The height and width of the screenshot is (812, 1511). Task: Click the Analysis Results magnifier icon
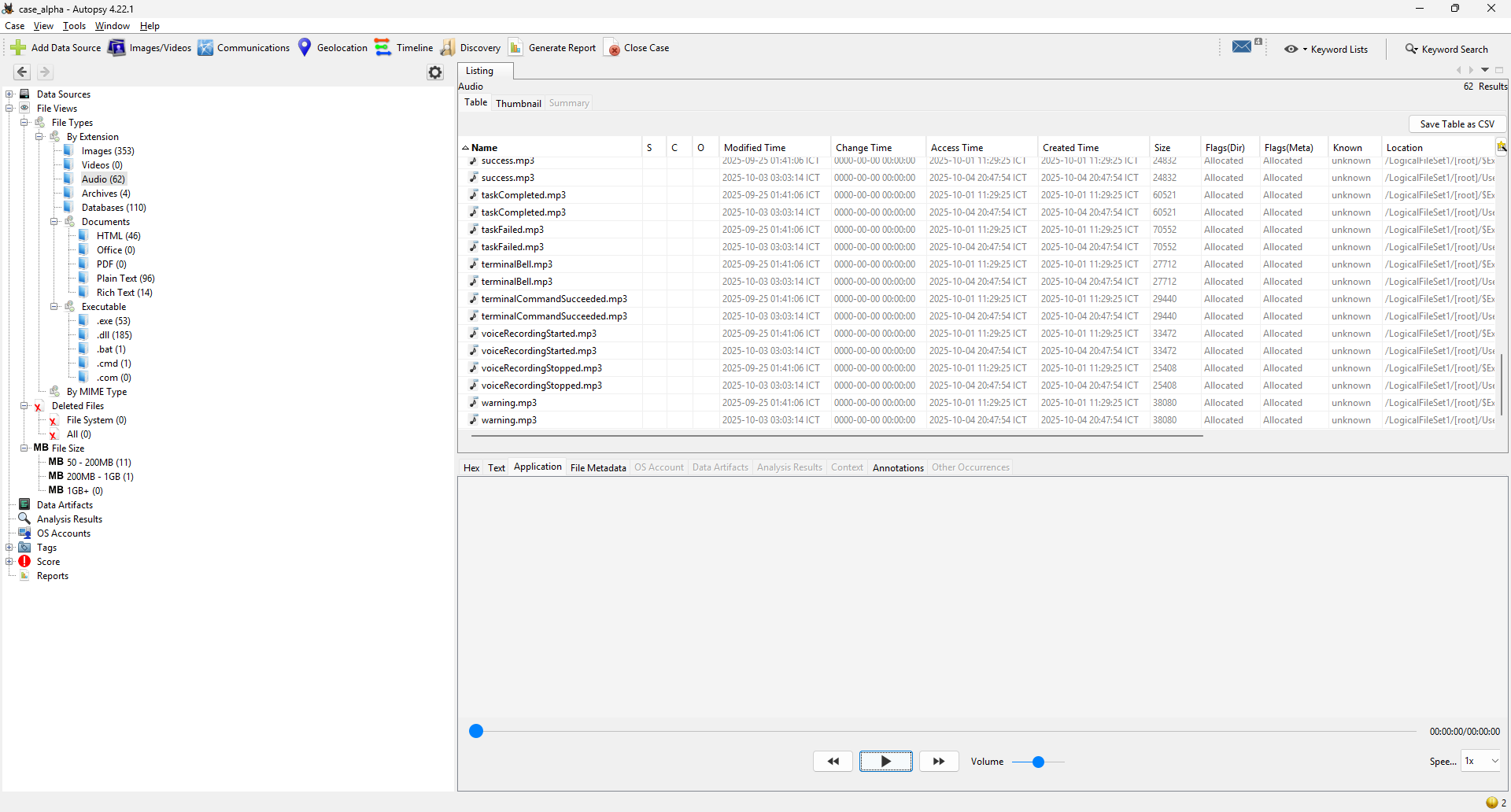coord(24,519)
